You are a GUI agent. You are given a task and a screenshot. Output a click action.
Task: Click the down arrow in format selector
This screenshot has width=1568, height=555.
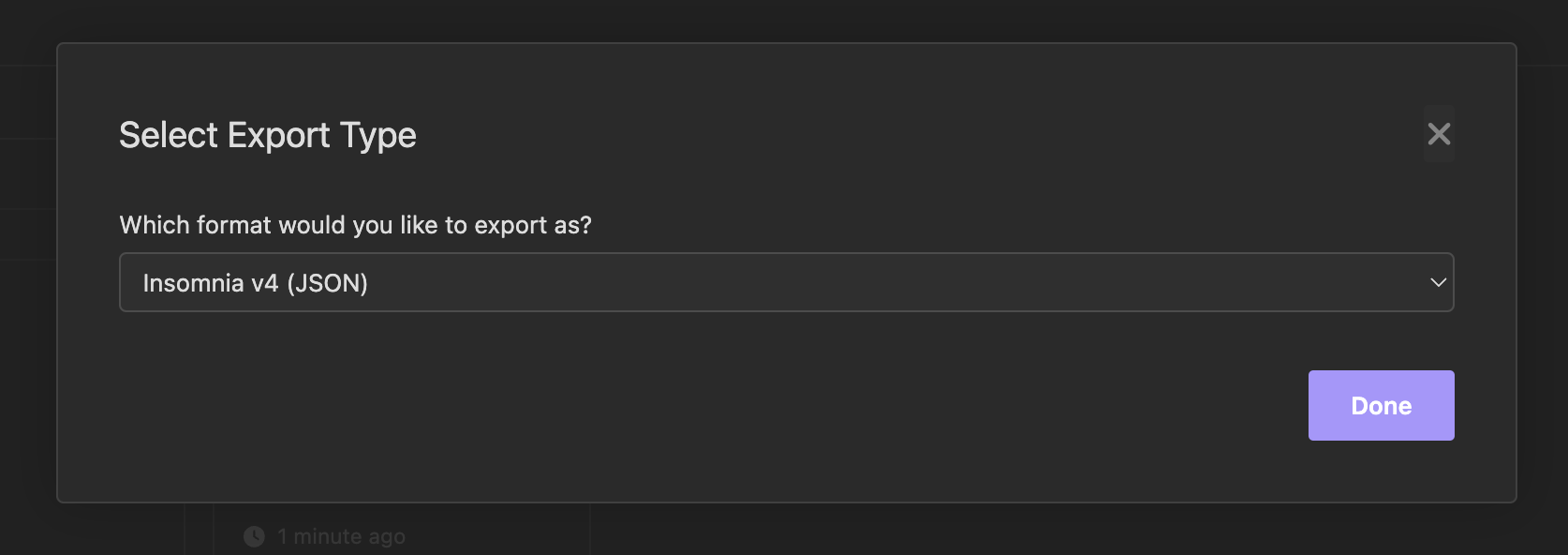click(x=1438, y=282)
